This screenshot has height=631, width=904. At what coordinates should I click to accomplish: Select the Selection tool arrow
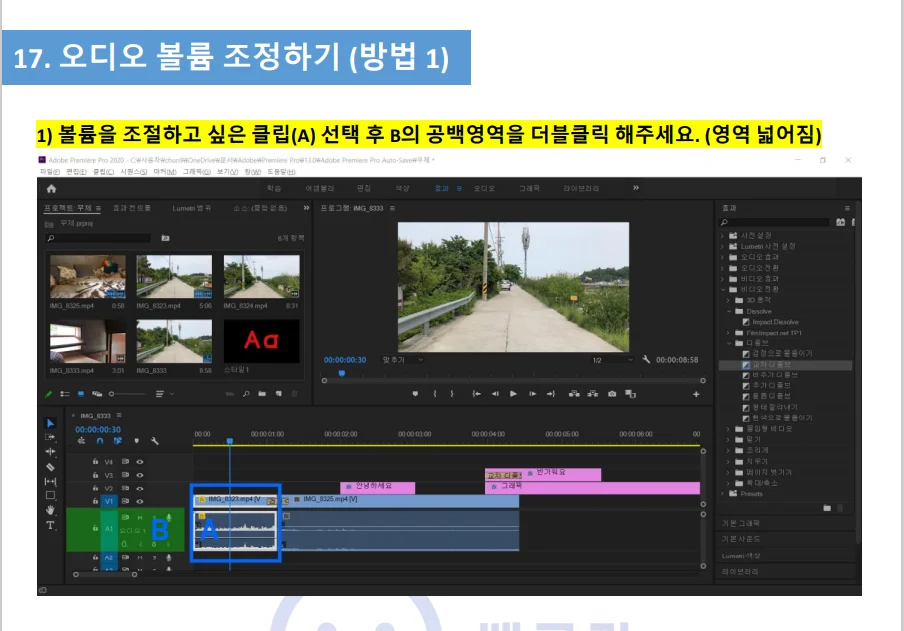(49, 422)
